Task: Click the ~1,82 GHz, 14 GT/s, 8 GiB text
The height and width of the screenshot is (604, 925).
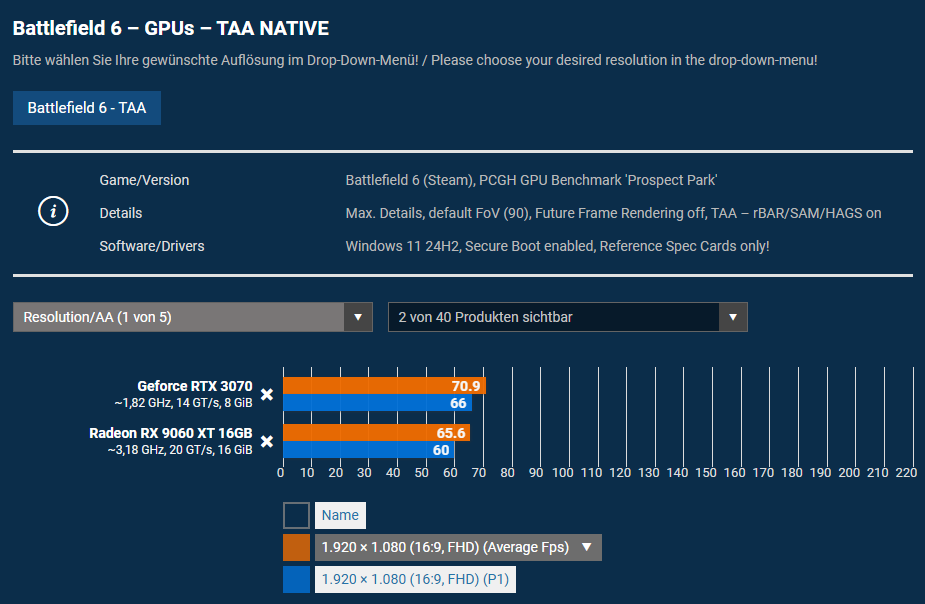Action: [183, 403]
